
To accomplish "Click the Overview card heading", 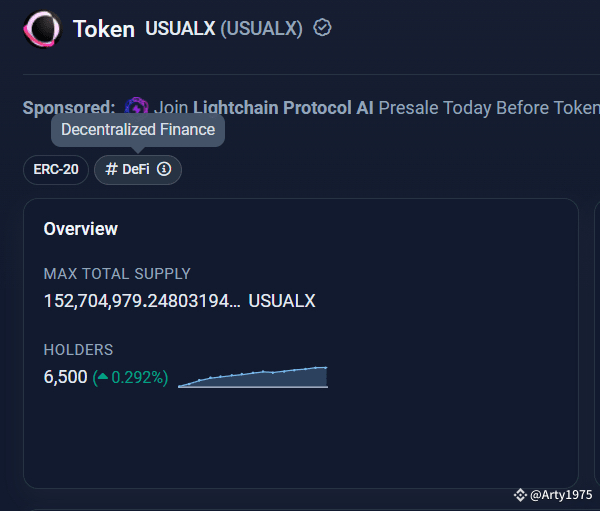I will [x=81, y=229].
